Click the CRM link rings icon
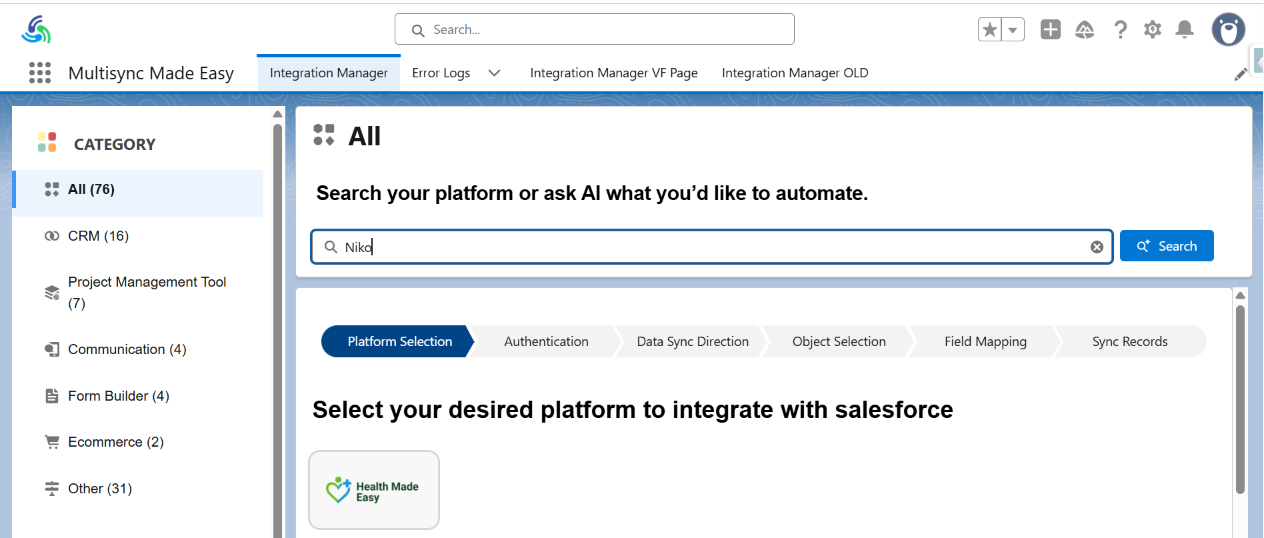 (52, 236)
